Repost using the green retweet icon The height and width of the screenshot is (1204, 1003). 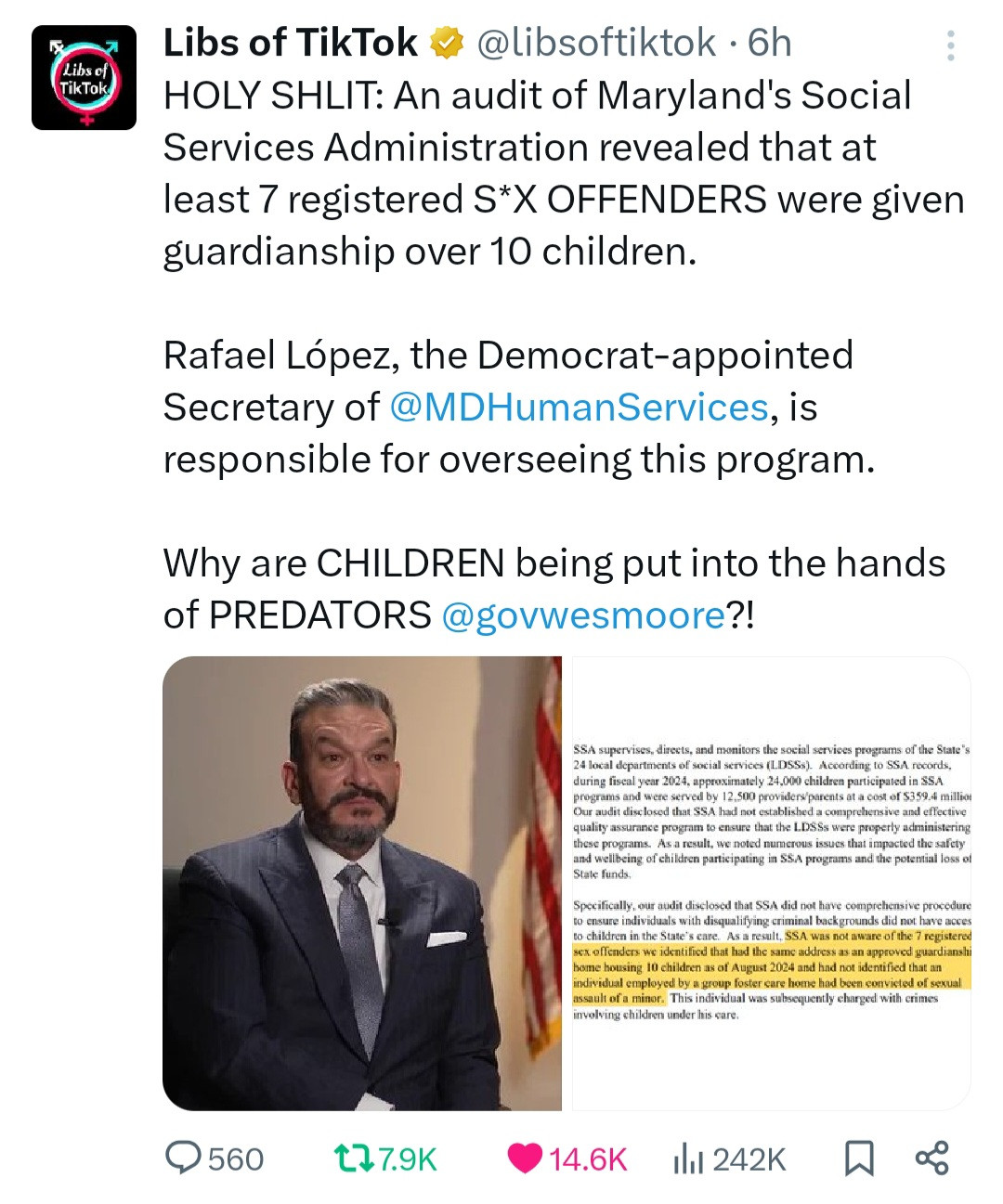point(353,1159)
